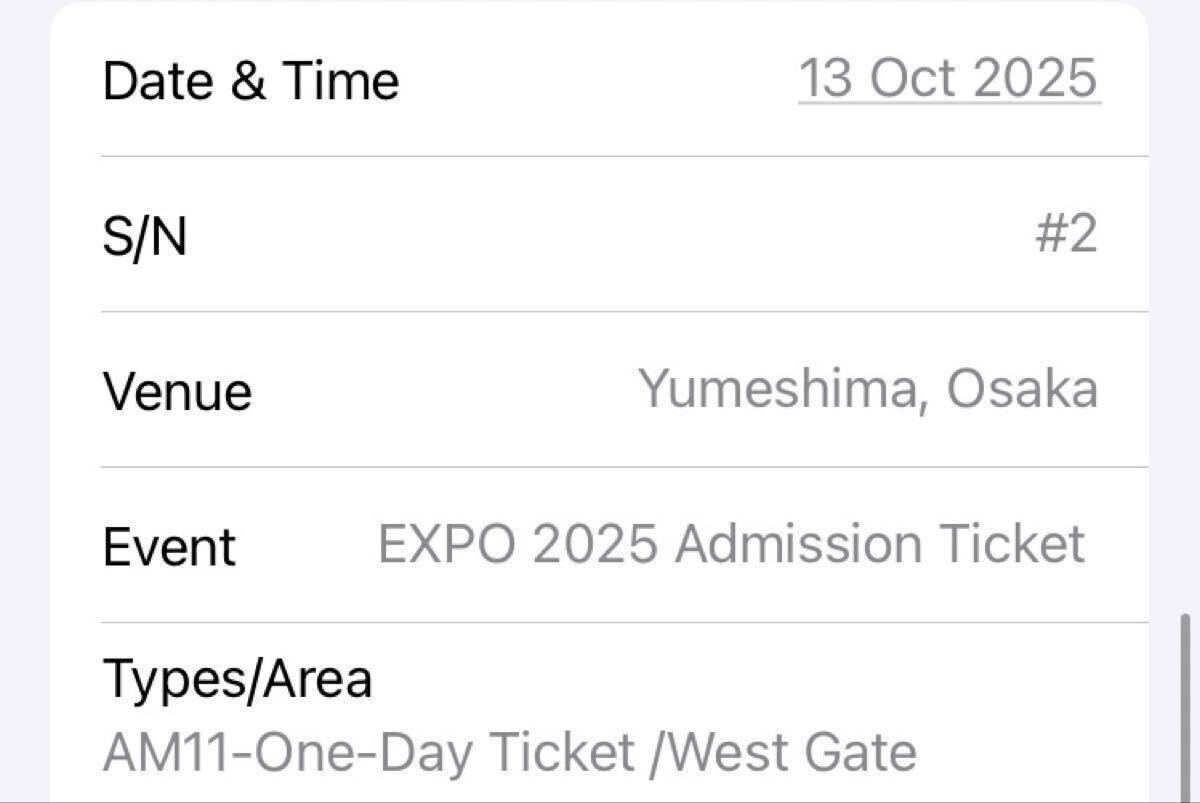Select EXPO 2025 Admission Ticket event value
Screen dimensions: 1200x803
coord(731,545)
